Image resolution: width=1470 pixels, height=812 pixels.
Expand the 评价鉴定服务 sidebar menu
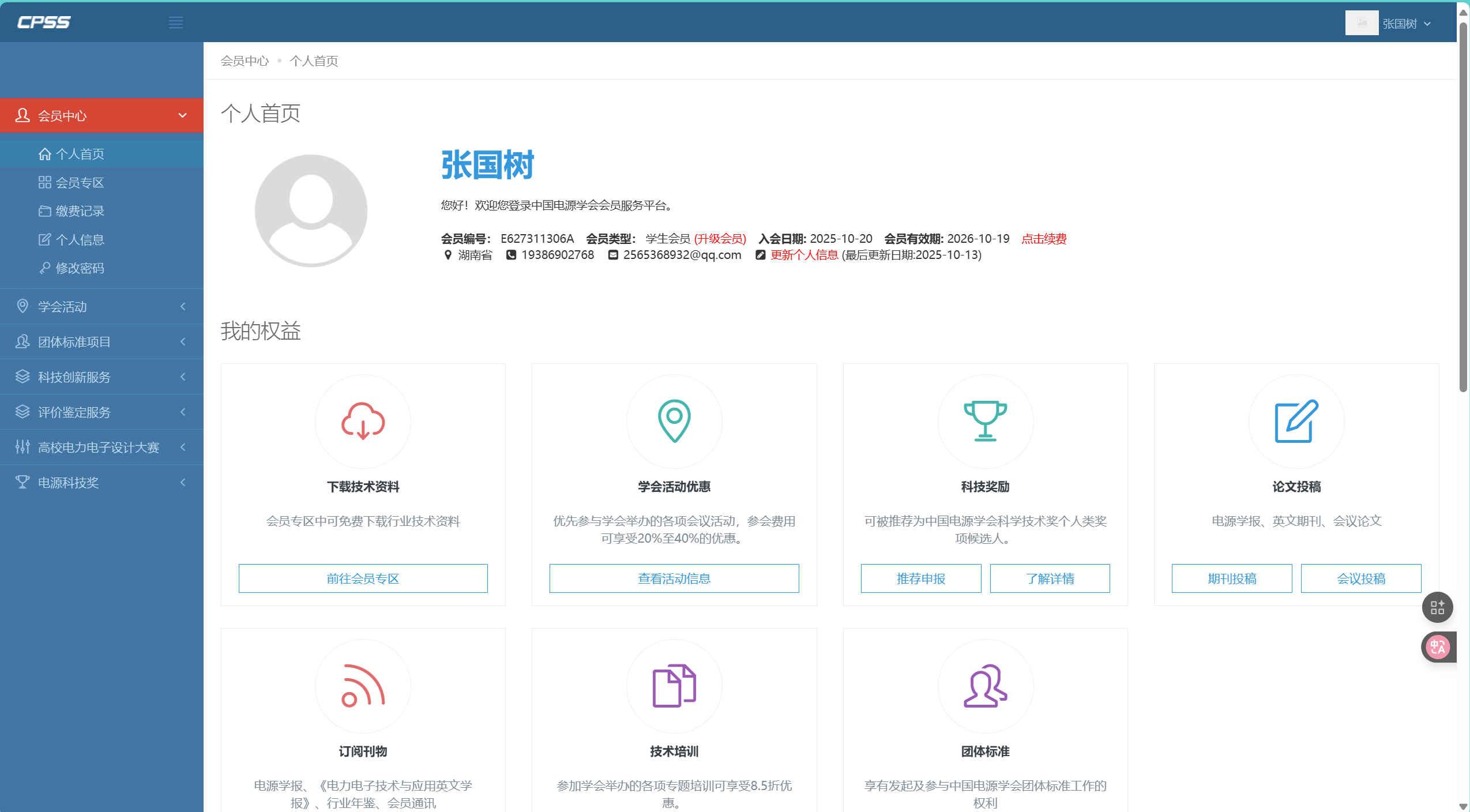(x=101, y=412)
